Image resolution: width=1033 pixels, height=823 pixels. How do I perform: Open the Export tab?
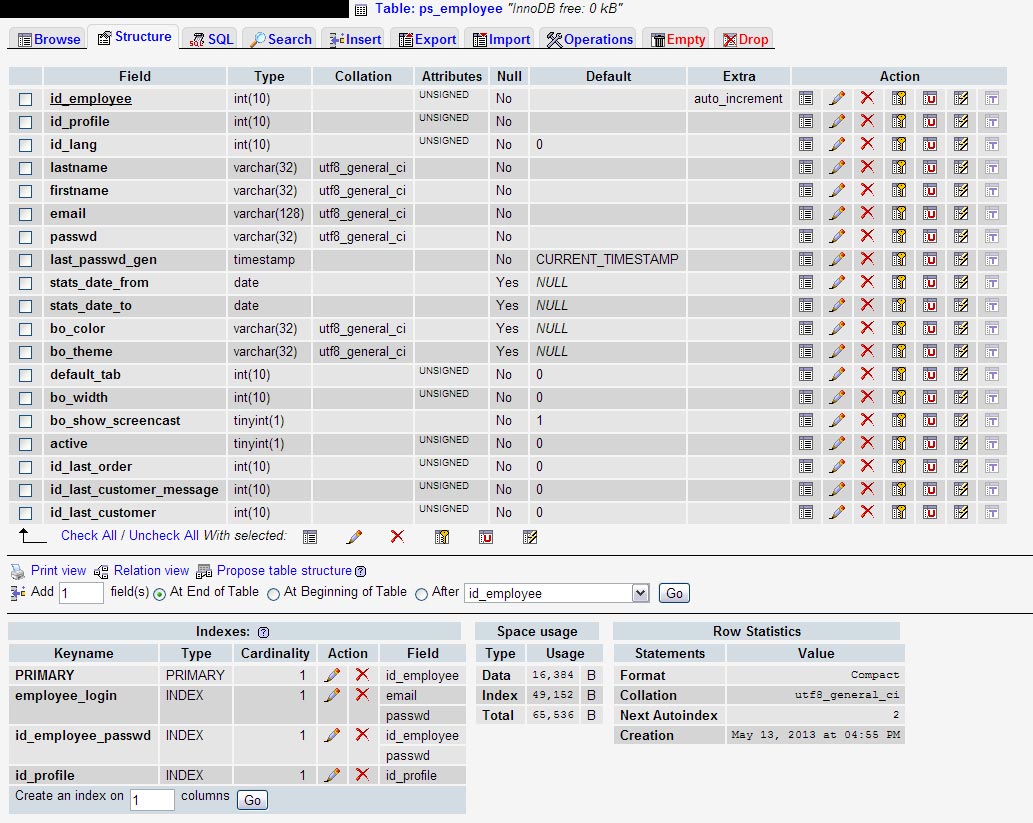click(x=427, y=39)
